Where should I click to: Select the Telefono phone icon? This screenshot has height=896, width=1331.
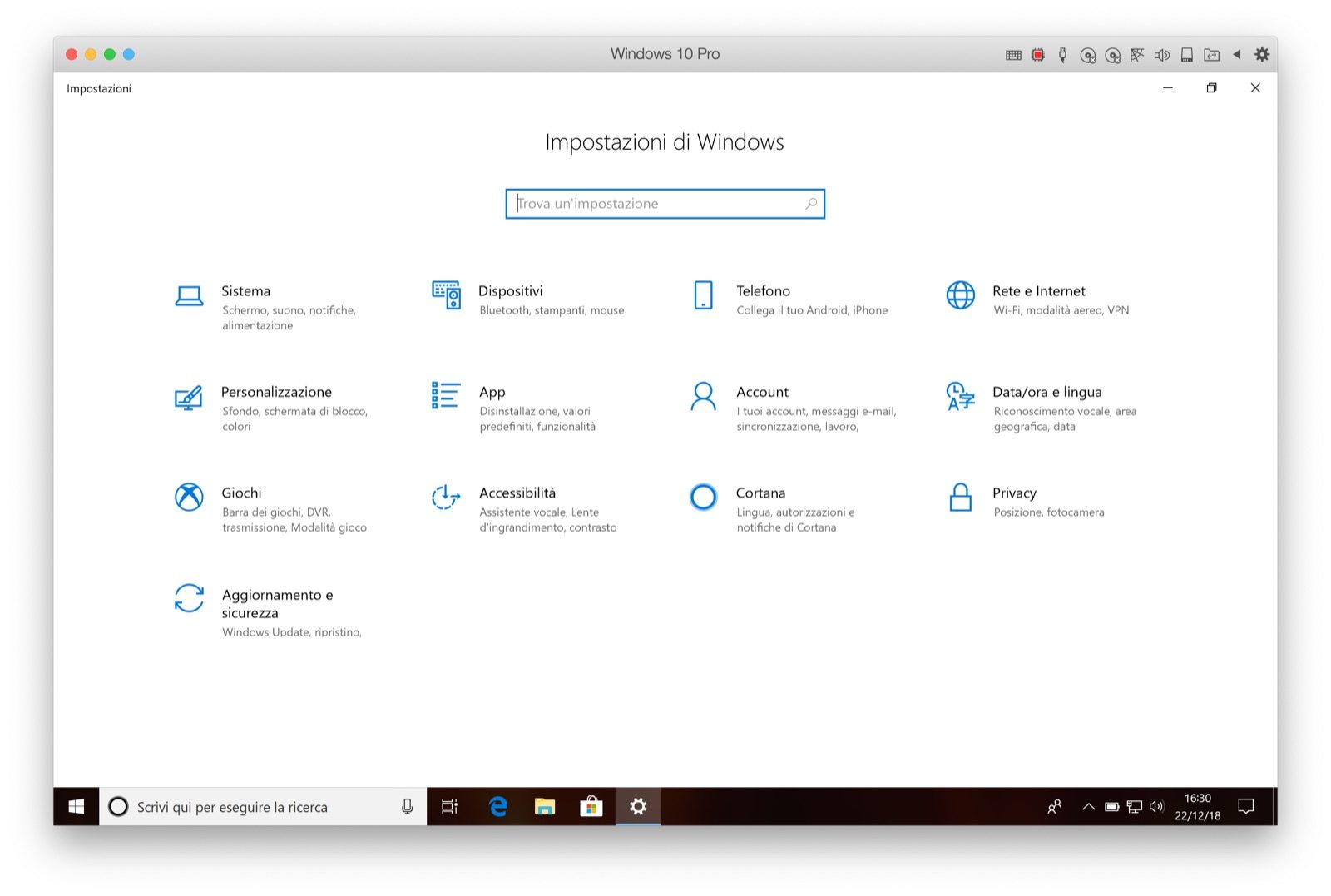click(703, 295)
